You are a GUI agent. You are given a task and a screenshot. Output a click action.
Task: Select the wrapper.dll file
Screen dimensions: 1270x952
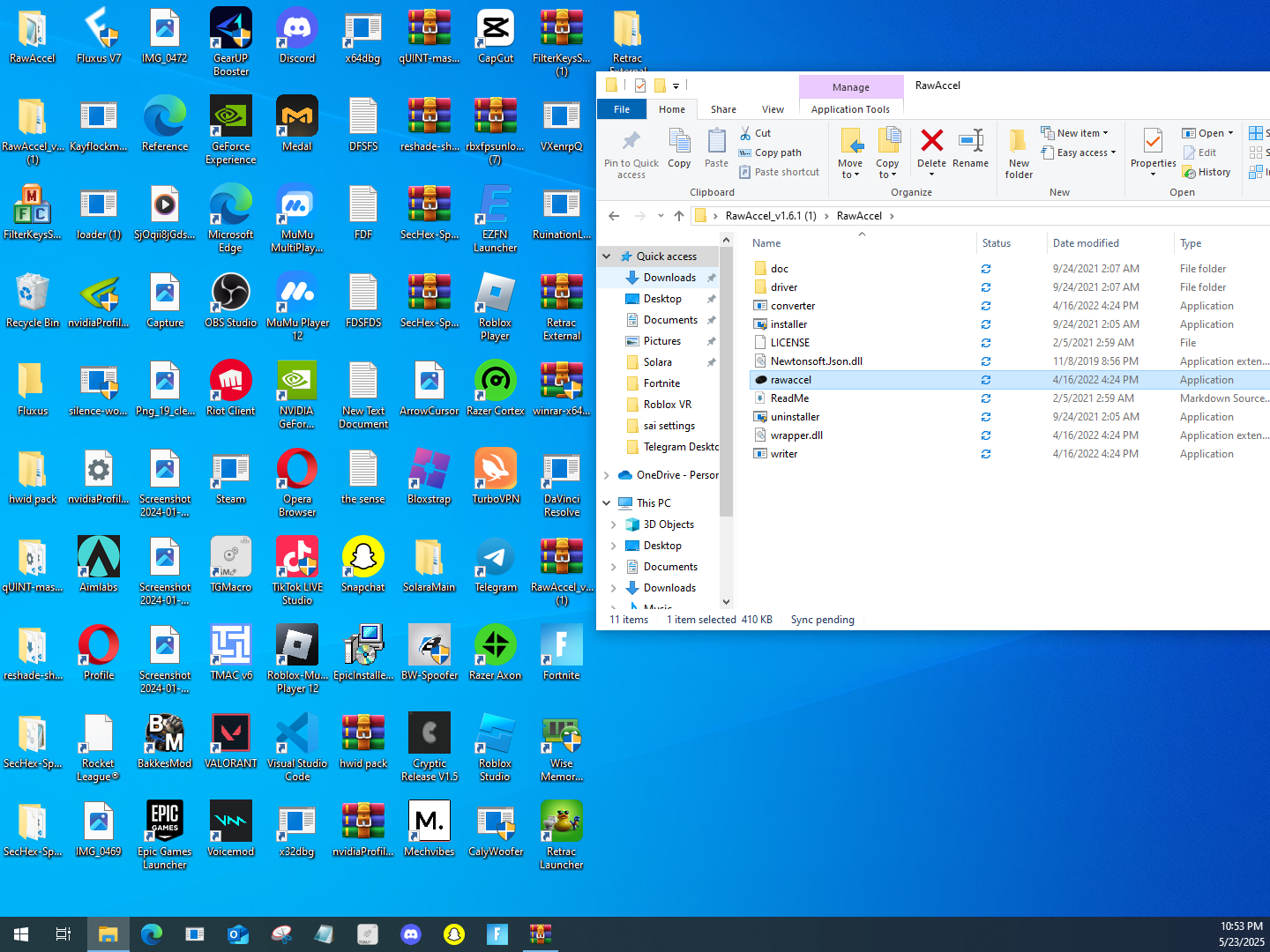[796, 435]
